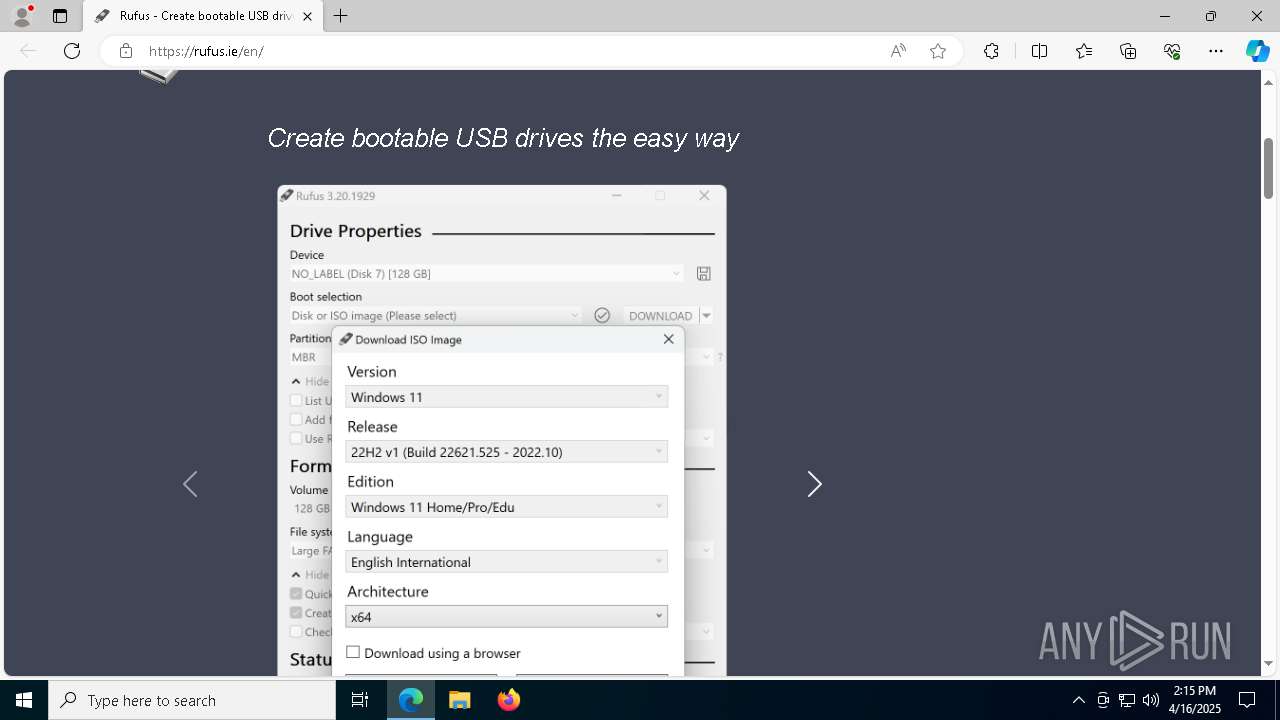Refresh the current page
This screenshot has width=1280, height=720.
[72, 51]
